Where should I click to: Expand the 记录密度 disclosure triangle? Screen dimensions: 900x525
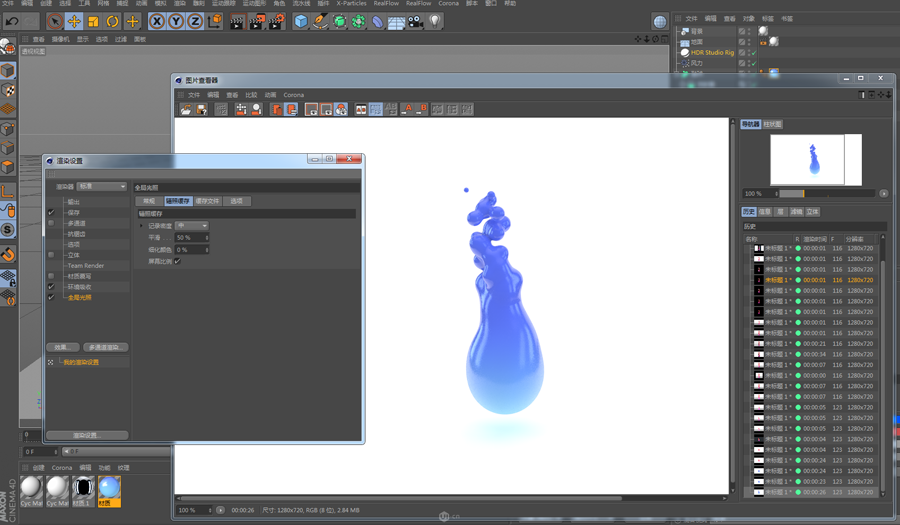(x=141, y=225)
